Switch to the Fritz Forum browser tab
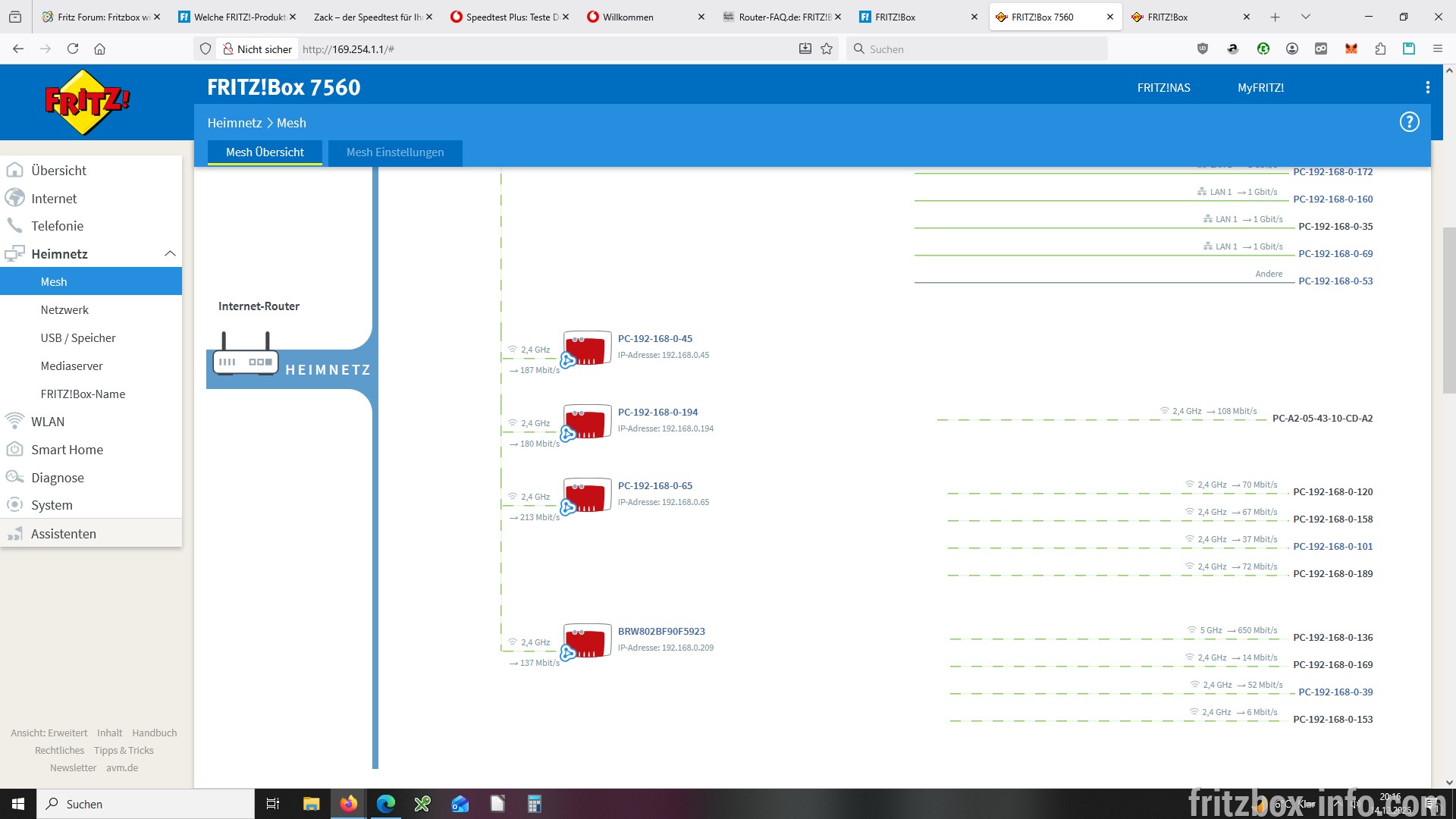 click(101, 17)
